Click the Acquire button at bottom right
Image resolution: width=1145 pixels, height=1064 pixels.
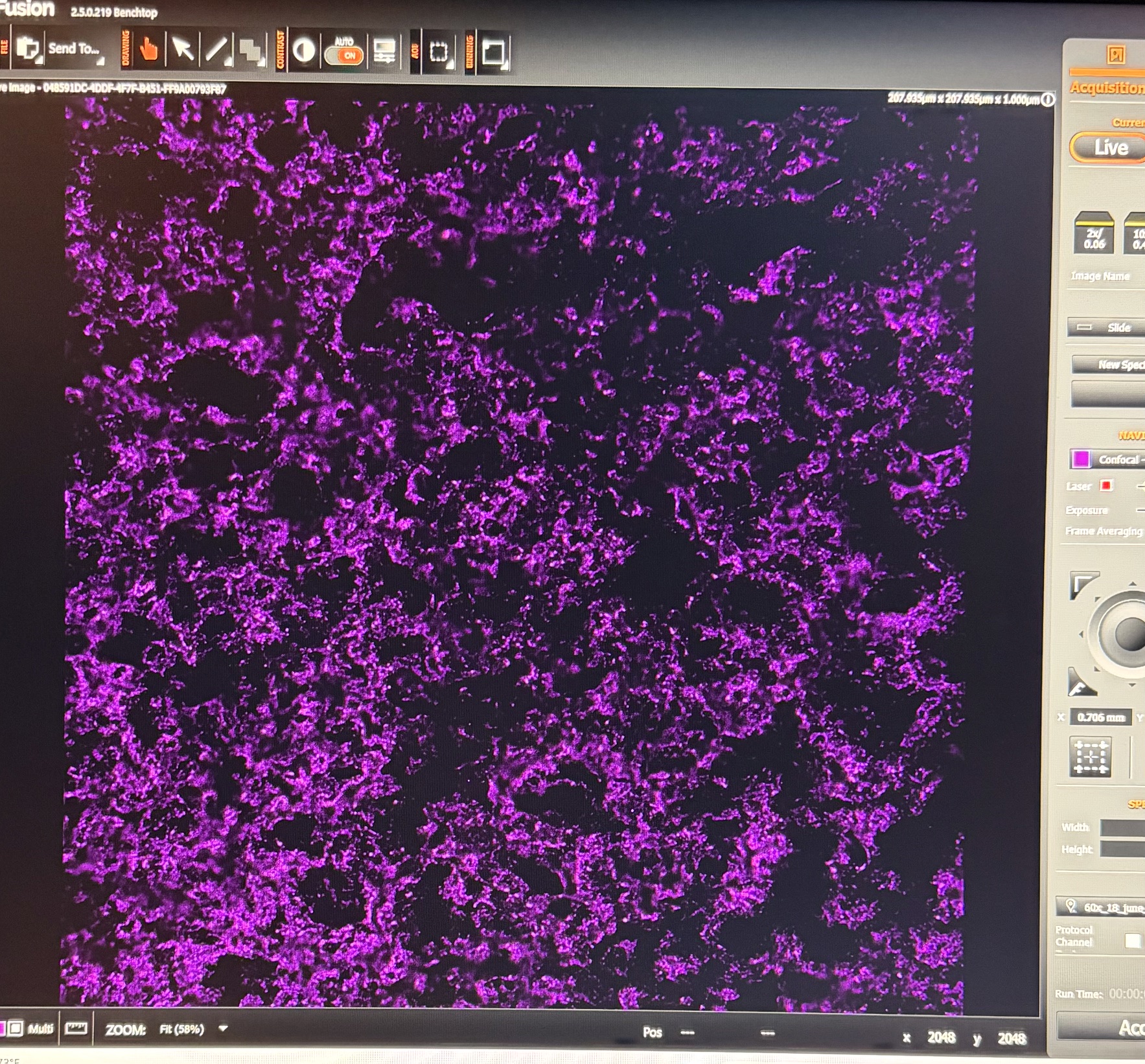point(1102,1027)
